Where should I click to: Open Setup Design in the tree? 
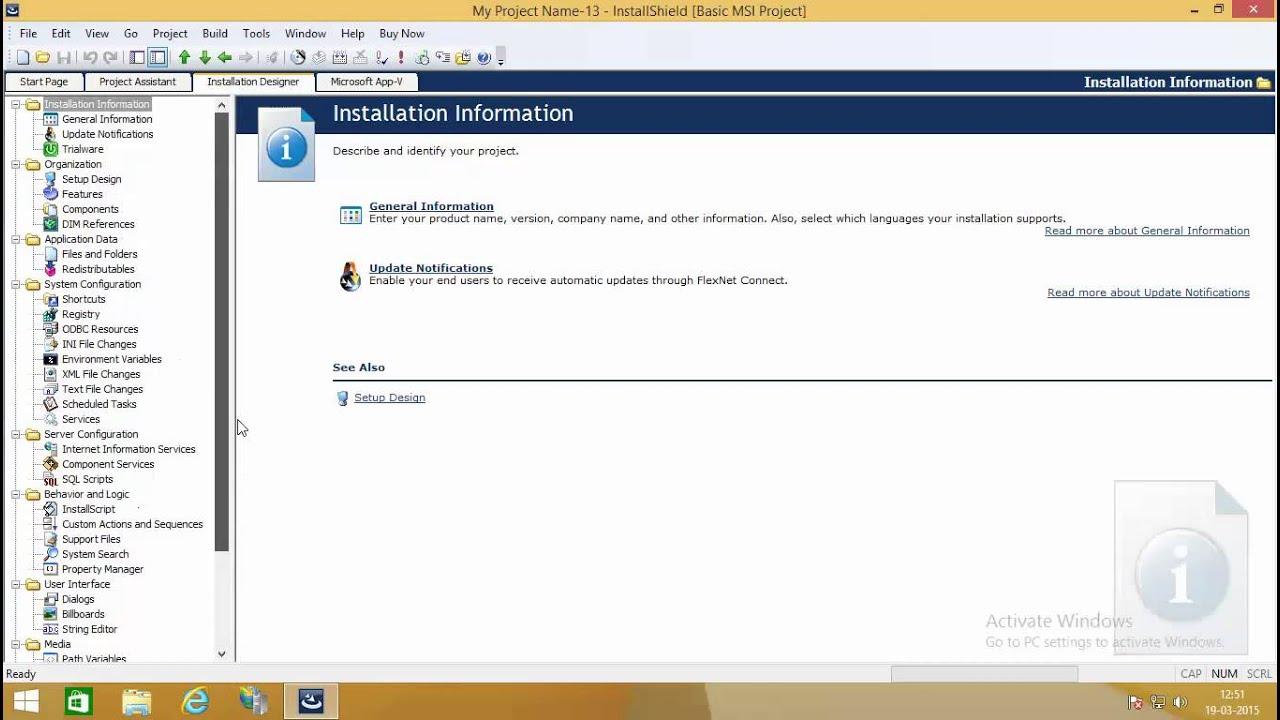tap(92, 179)
